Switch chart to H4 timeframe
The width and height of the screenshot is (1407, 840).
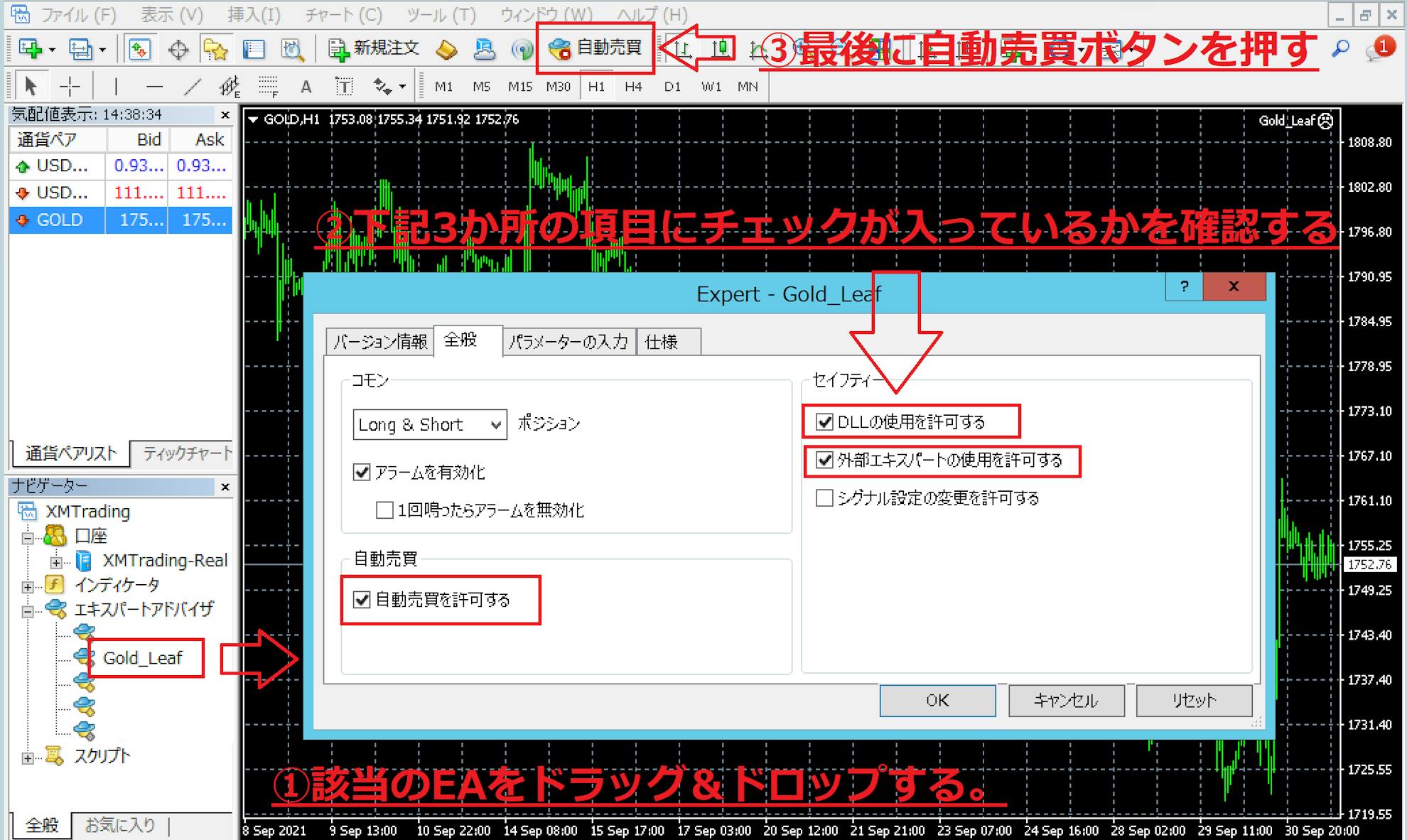pos(633,87)
